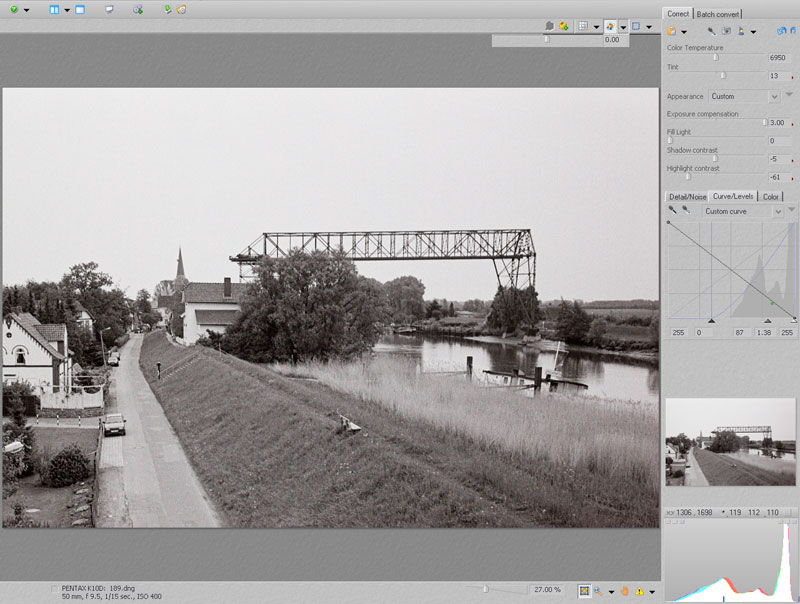
Task: Switch to the Batch convert tab
Action: (x=718, y=14)
